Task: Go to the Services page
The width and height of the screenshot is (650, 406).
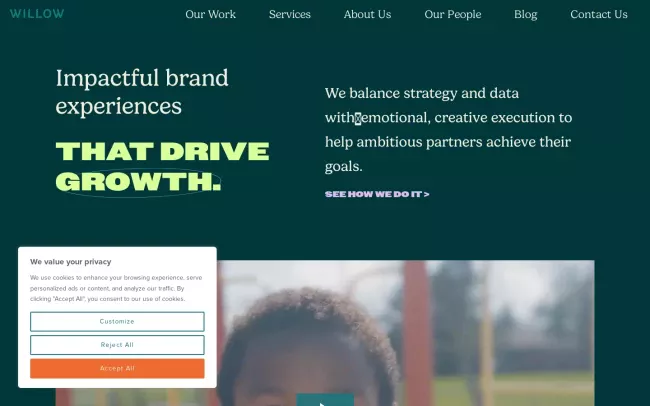Action: point(290,15)
